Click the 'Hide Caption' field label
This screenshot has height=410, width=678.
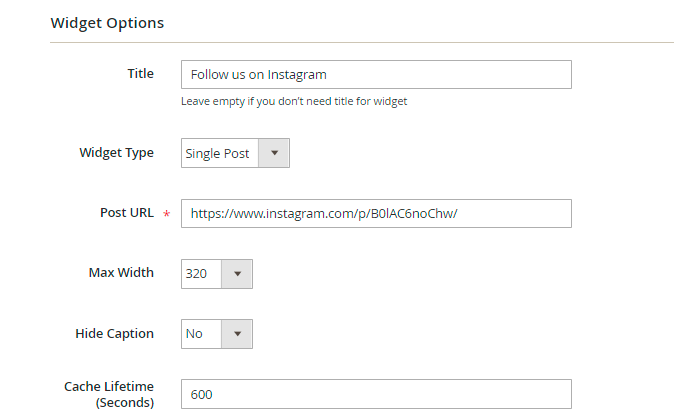click(x=114, y=333)
